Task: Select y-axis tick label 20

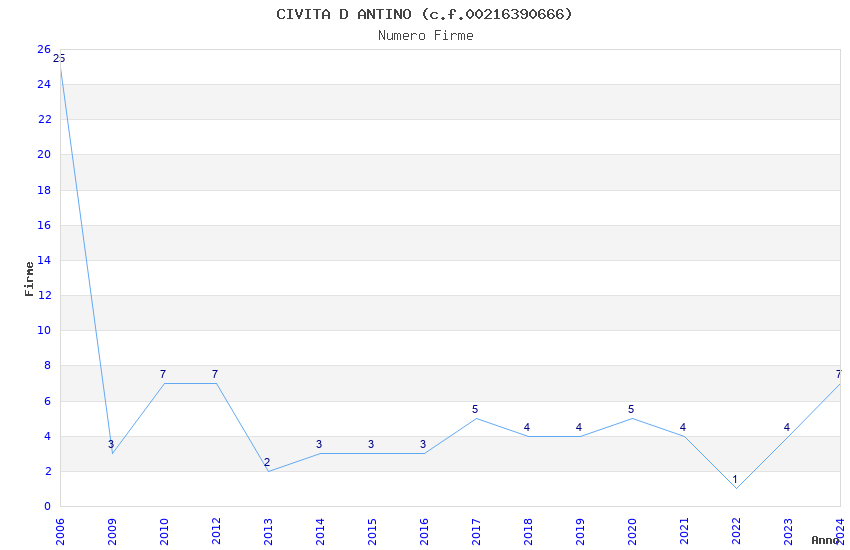Action: click(44, 154)
